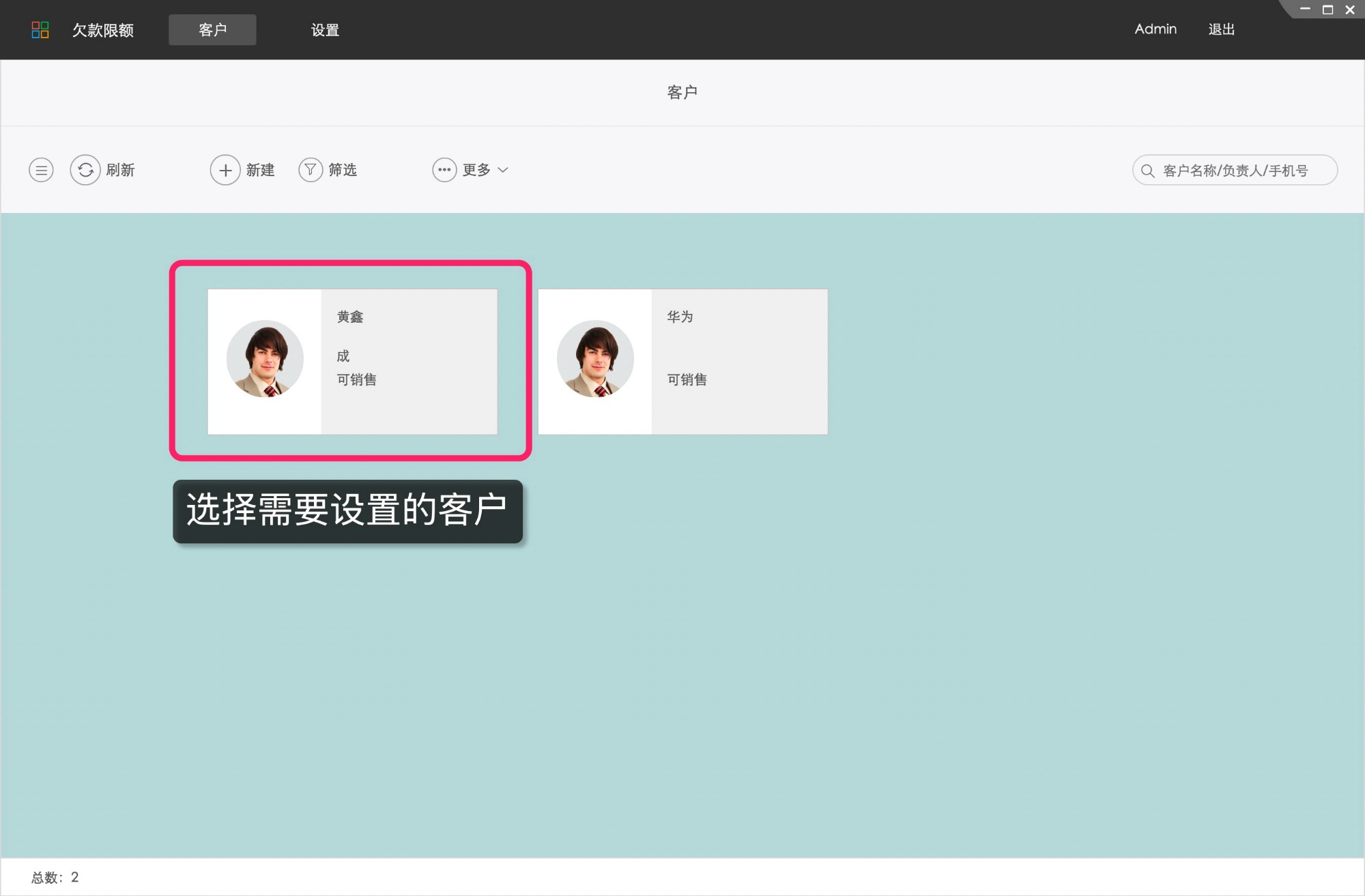Open the 客户 tab in top navigation

pyautogui.click(x=212, y=29)
